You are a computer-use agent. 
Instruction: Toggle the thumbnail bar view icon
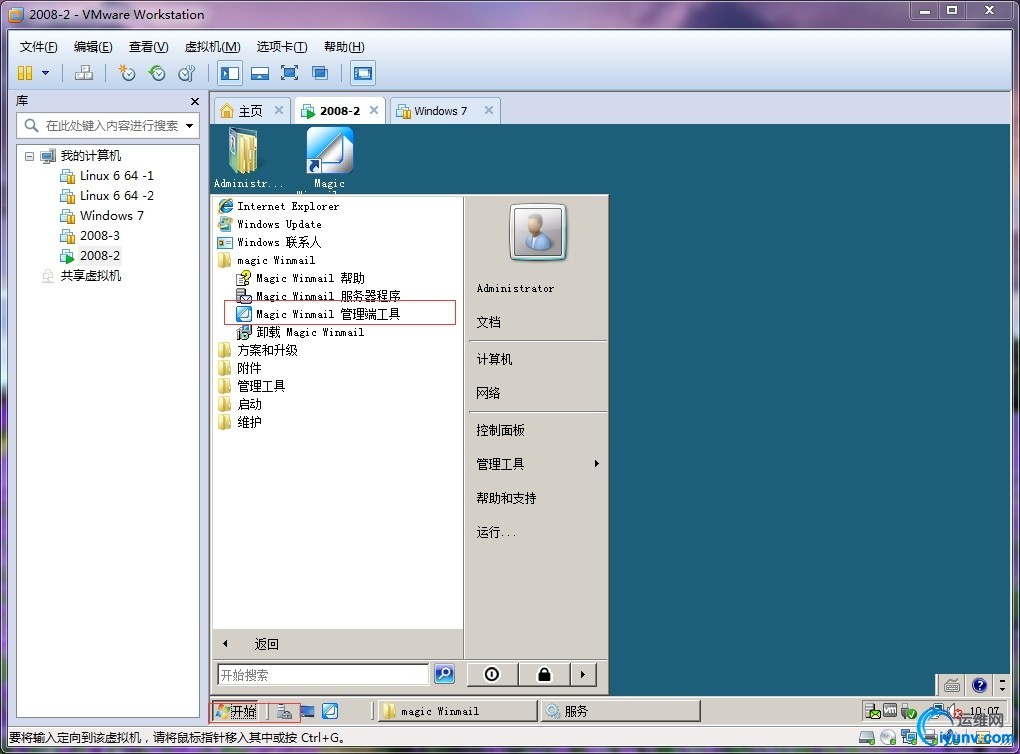click(x=260, y=73)
